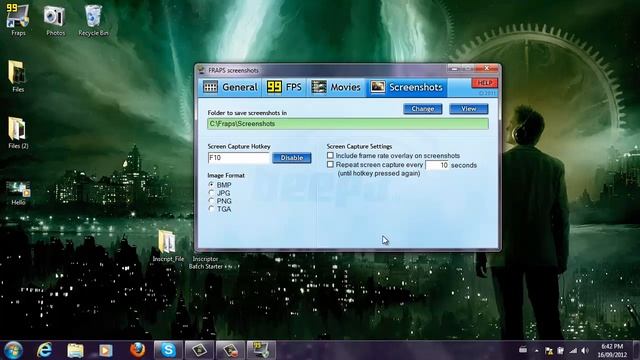The width and height of the screenshot is (640, 360).
Task: Click Change to pick screenshot folder
Action: coord(422,109)
